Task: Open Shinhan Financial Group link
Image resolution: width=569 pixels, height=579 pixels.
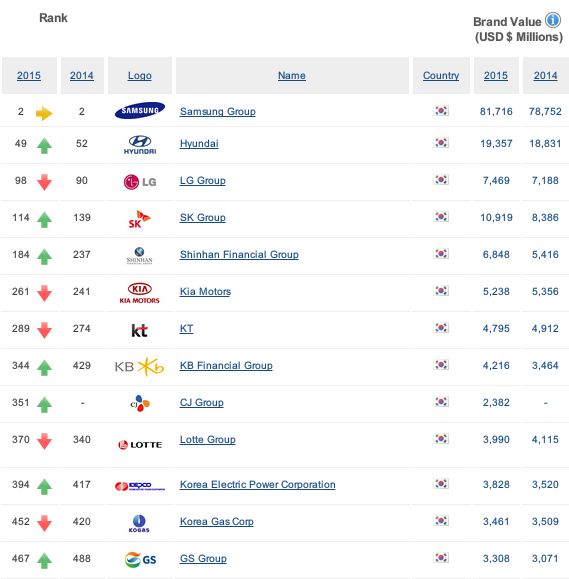Action: tap(239, 254)
